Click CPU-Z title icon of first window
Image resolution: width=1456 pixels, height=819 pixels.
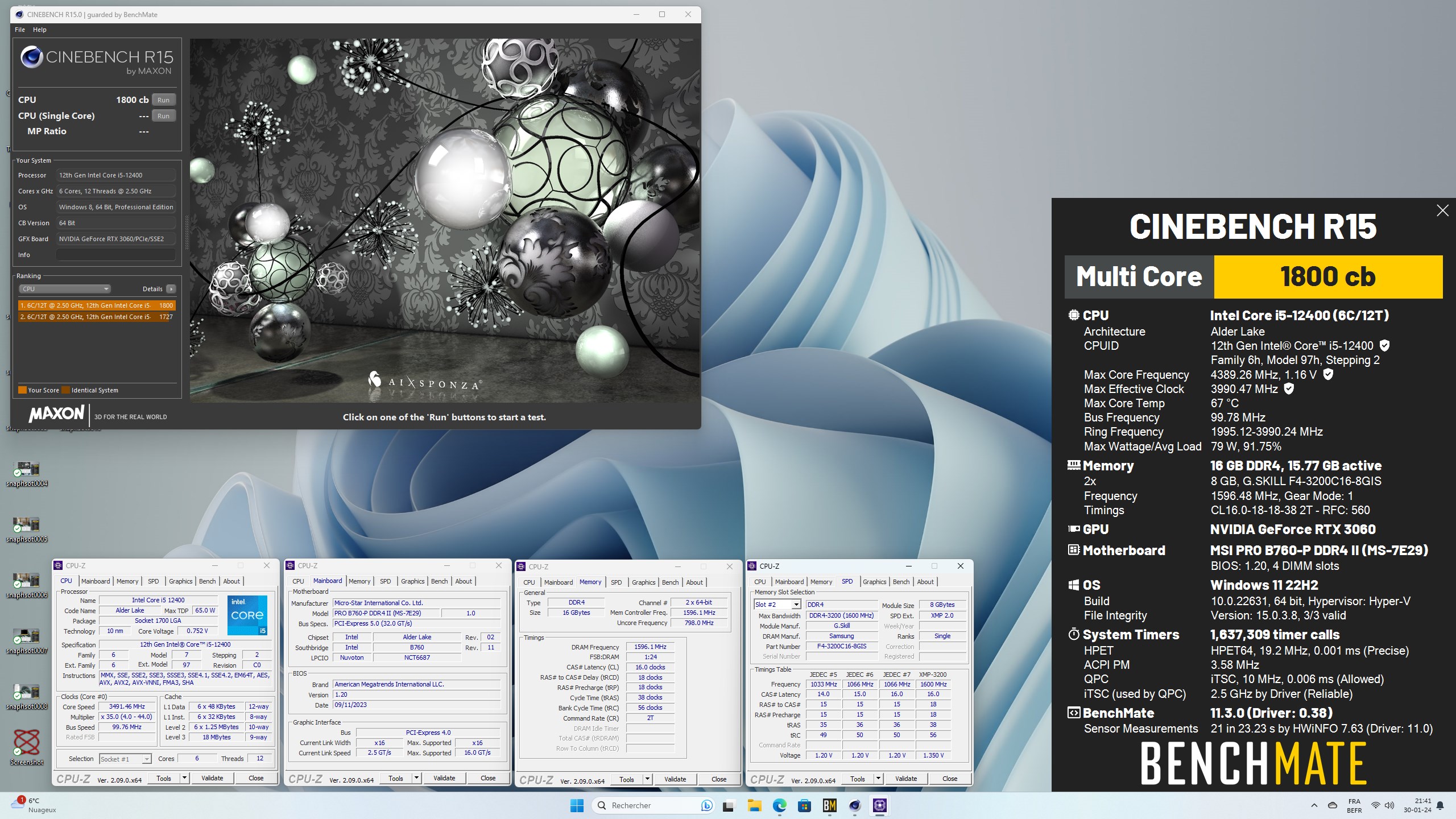click(58, 565)
